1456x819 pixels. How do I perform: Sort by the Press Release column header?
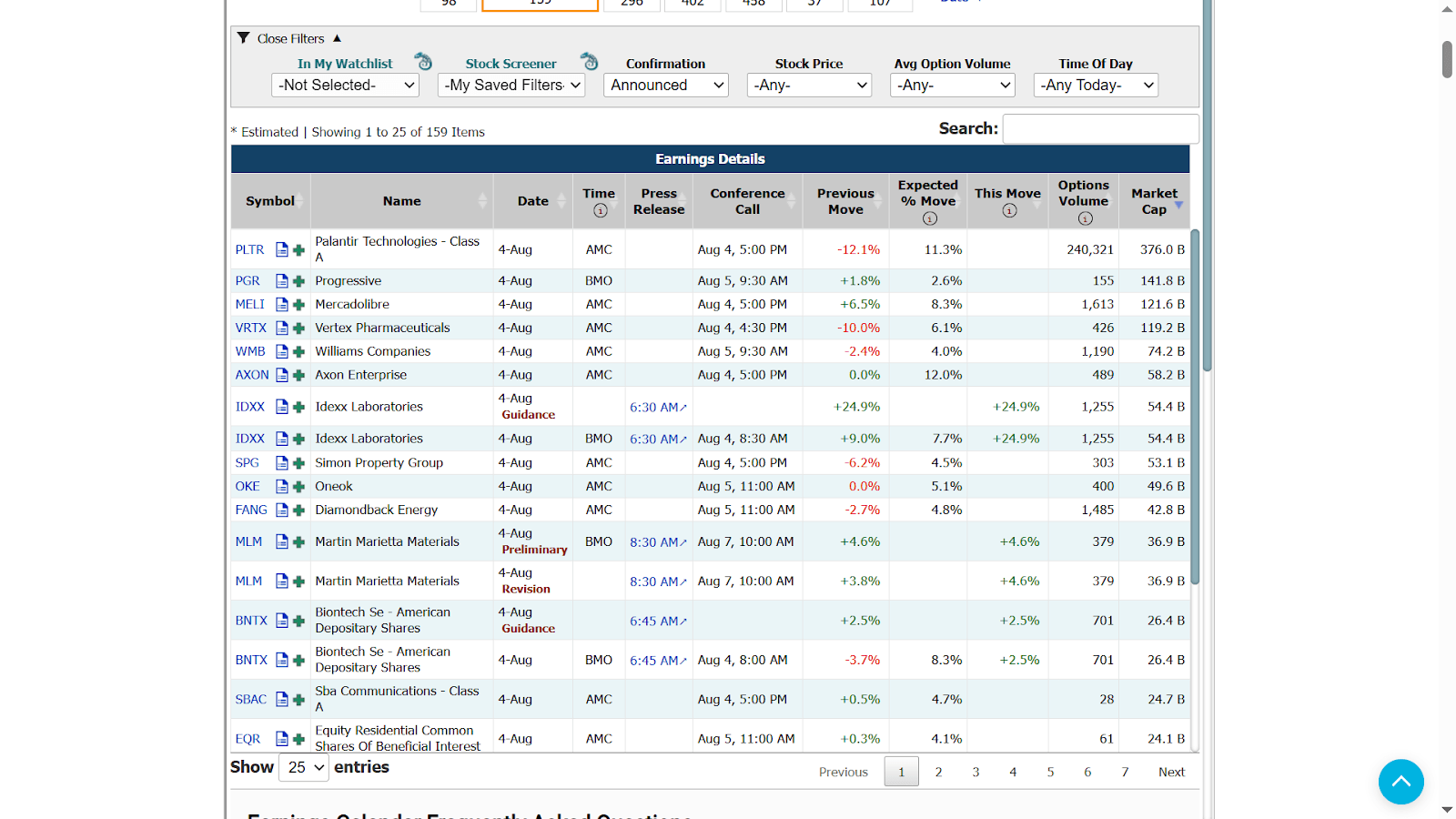659,201
